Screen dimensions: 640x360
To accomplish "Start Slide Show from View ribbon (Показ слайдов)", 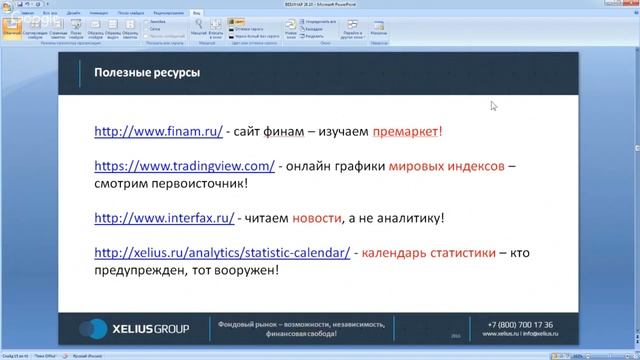I will pos(76,29).
